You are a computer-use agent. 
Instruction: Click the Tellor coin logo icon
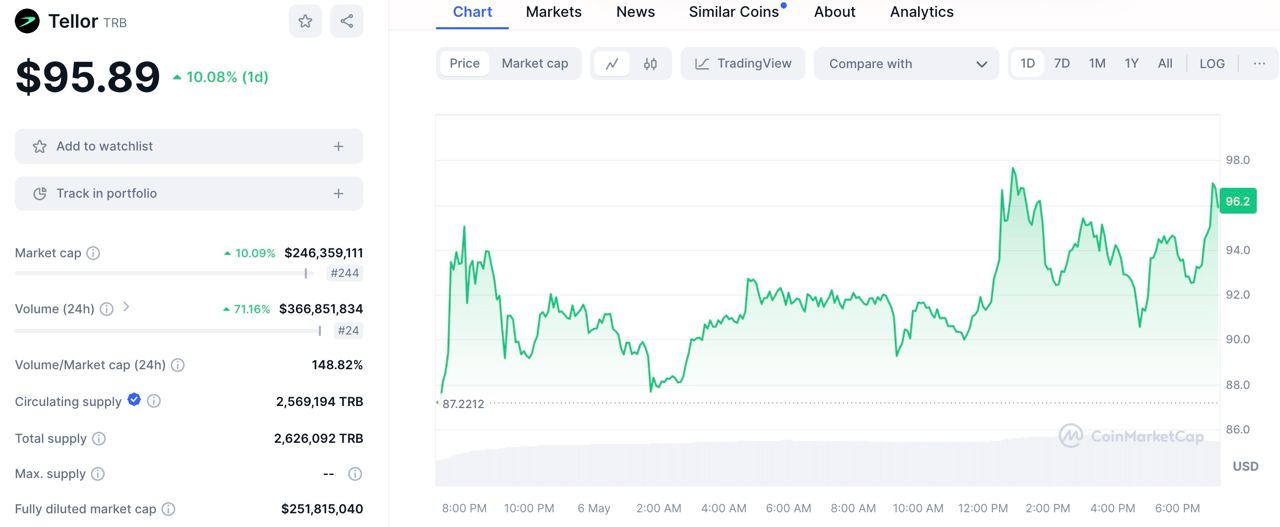pos(27,21)
